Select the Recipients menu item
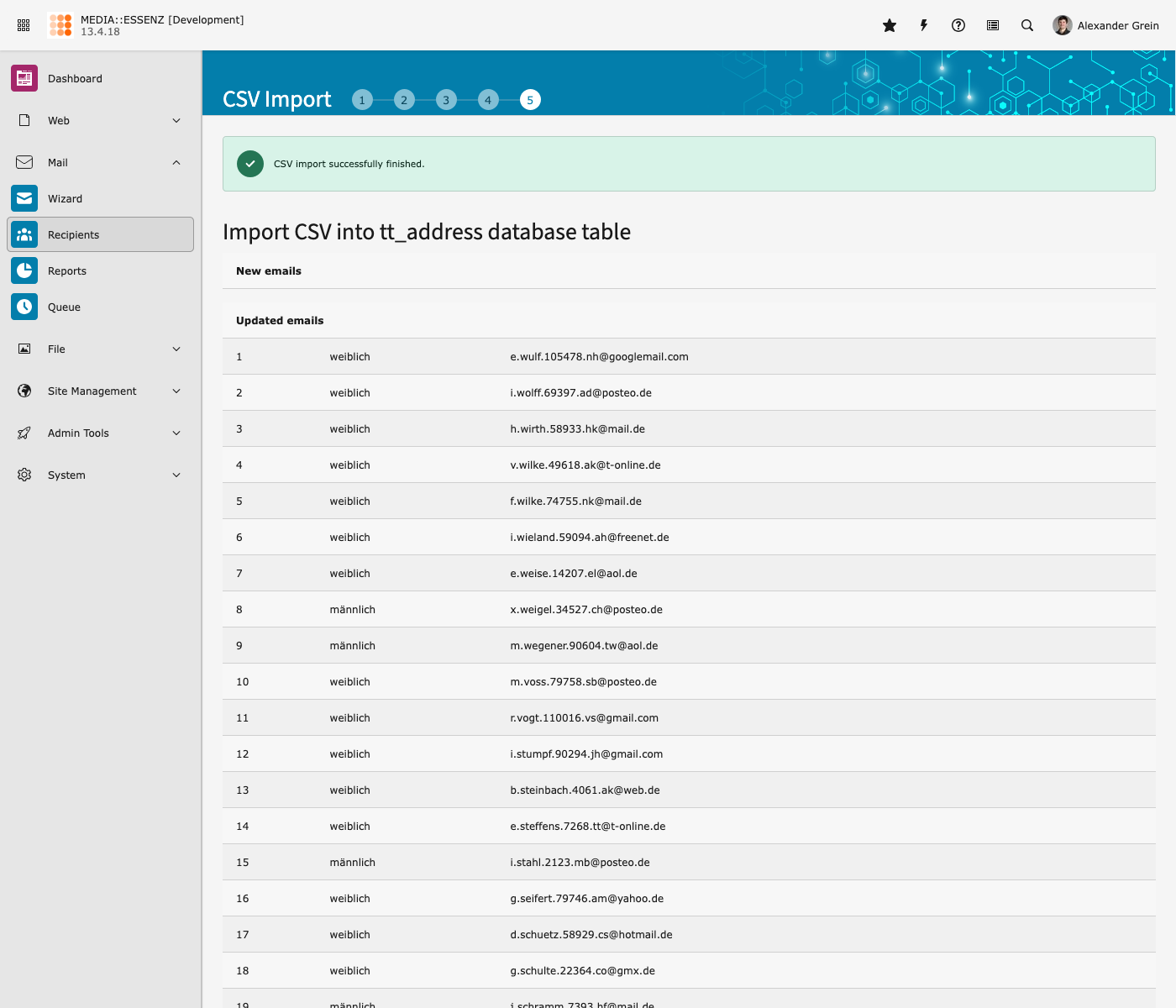This screenshot has height=1008, width=1176. tap(101, 235)
